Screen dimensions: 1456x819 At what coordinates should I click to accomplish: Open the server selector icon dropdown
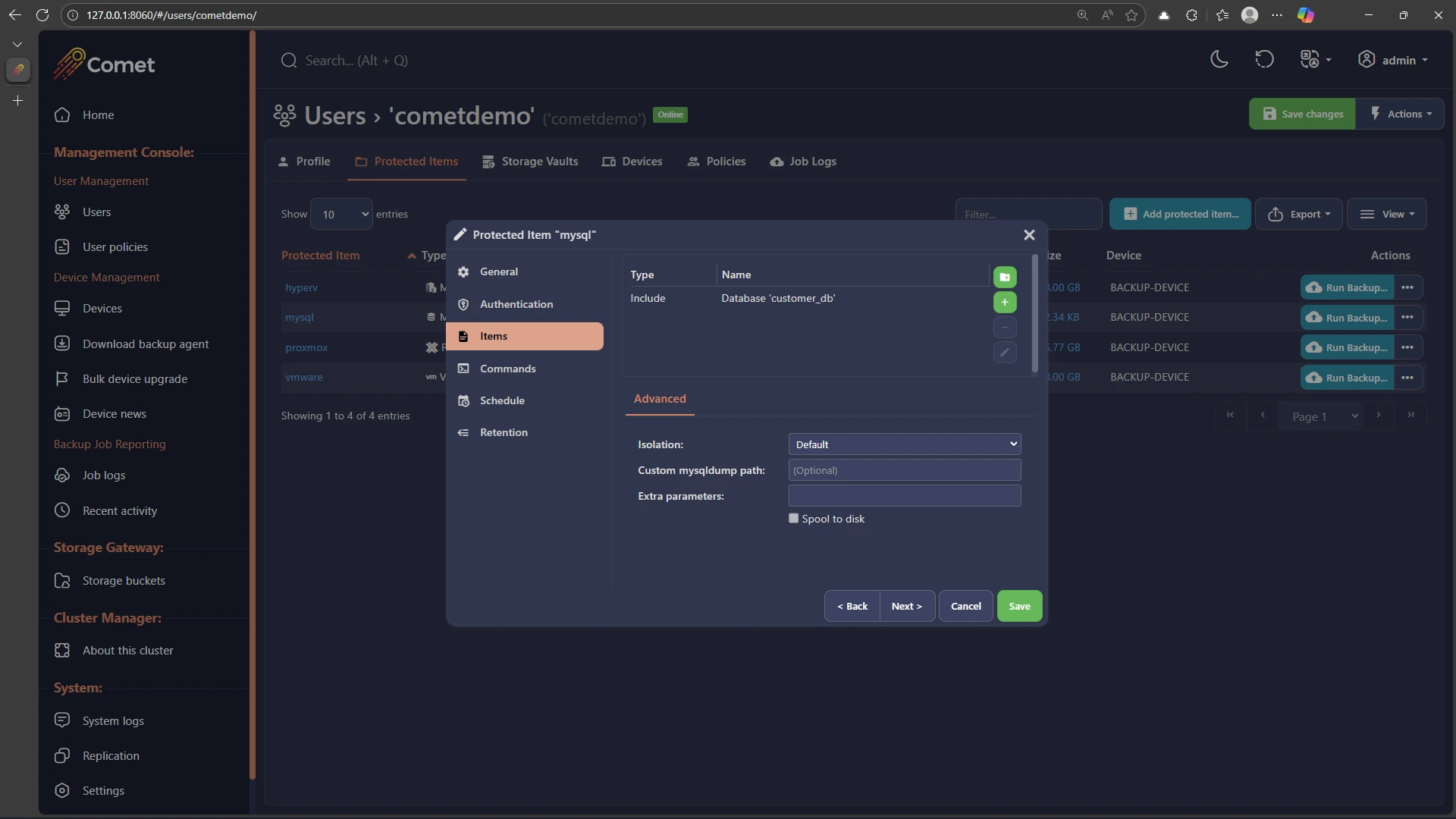(x=1316, y=60)
